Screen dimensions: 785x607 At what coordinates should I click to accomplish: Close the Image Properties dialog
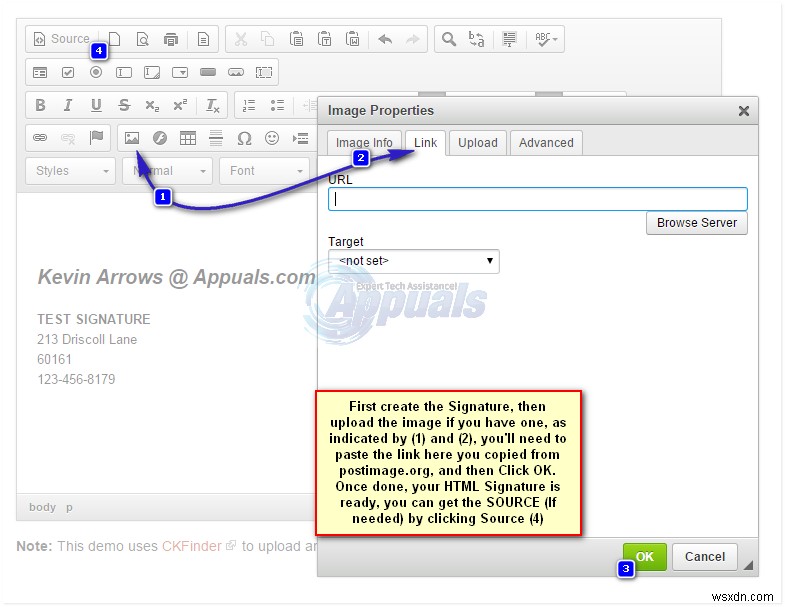(x=743, y=111)
